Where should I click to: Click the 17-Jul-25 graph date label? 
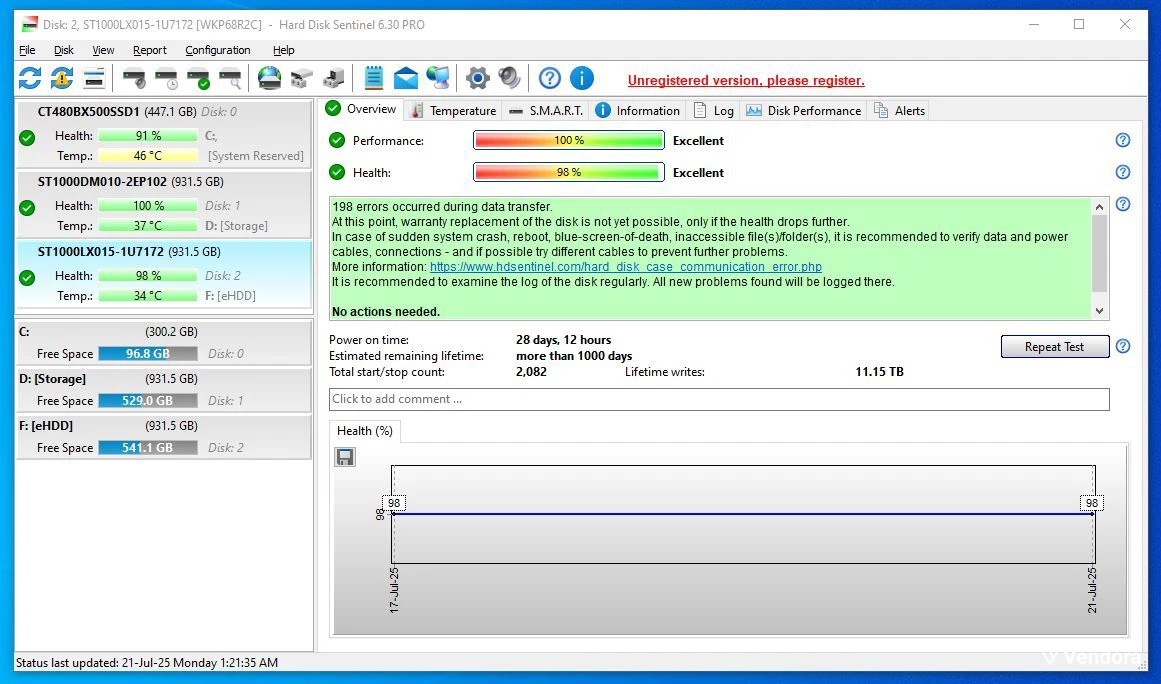tap(394, 589)
